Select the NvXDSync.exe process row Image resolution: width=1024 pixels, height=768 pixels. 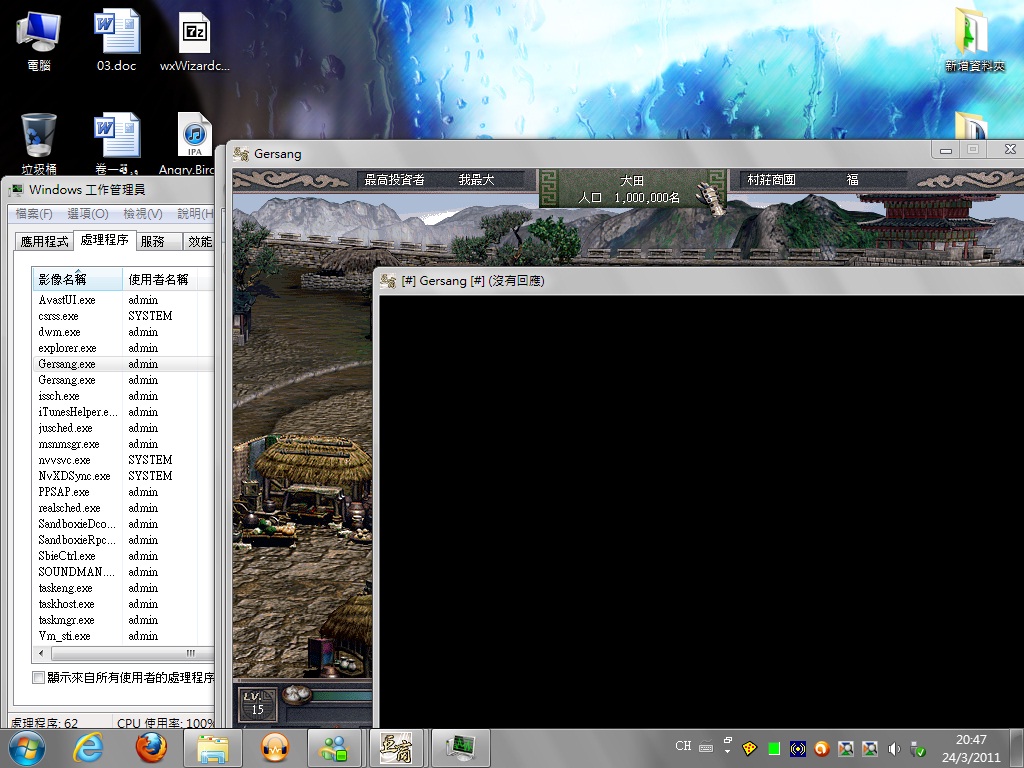[x=123, y=476]
